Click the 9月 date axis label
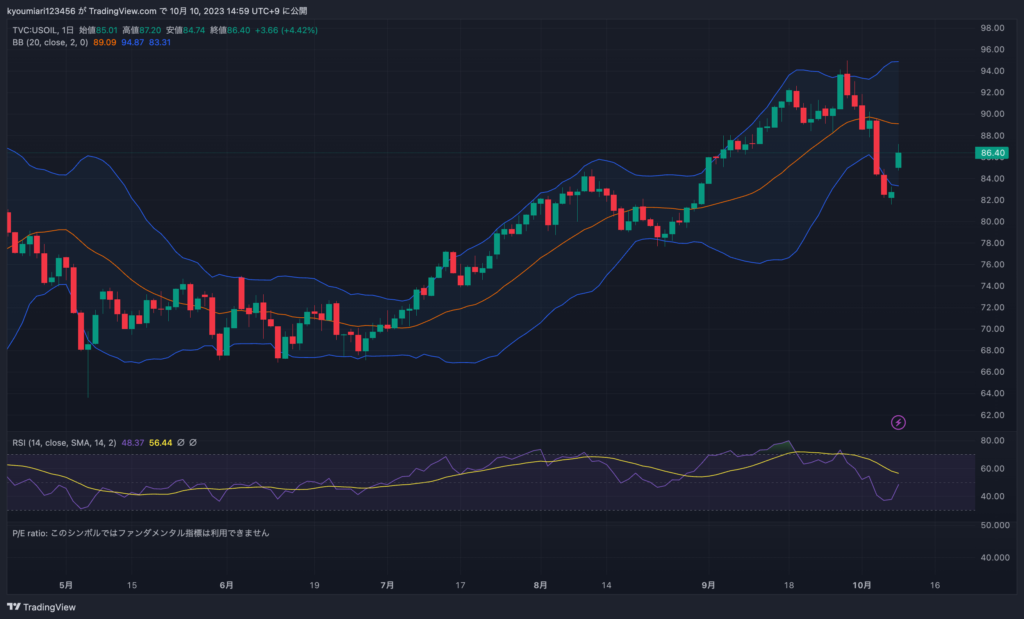This screenshot has height=619, width=1024. tap(708, 585)
